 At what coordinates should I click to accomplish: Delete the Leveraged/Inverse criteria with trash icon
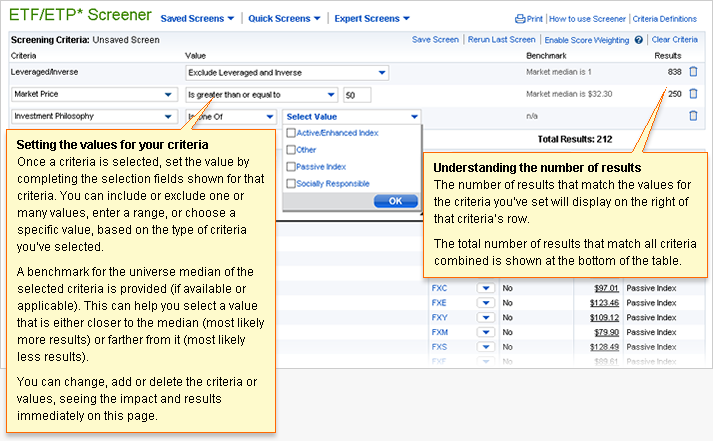(693, 71)
